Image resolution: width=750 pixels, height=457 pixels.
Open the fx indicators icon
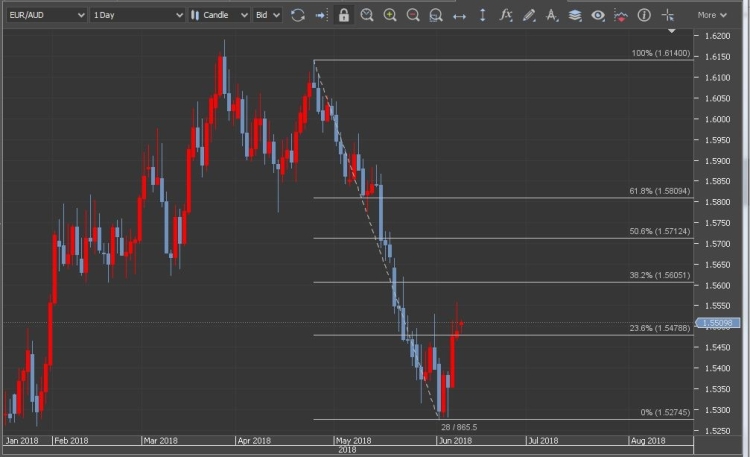click(506, 15)
